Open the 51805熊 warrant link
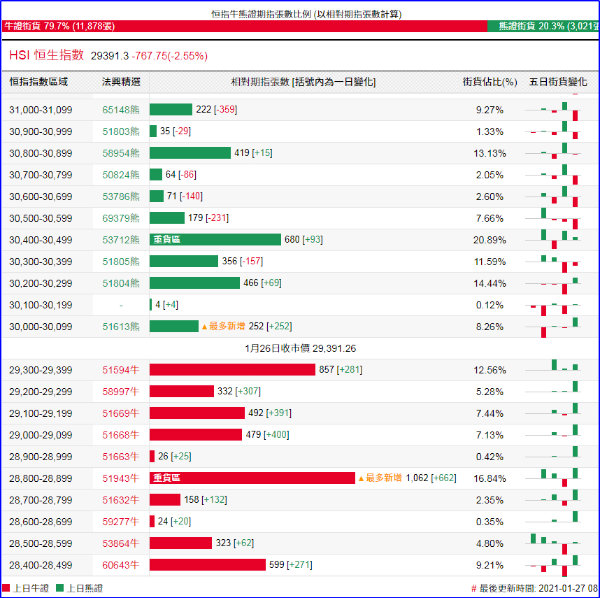The width and height of the screenshot is (600, 598). click(x=121, y=262)
